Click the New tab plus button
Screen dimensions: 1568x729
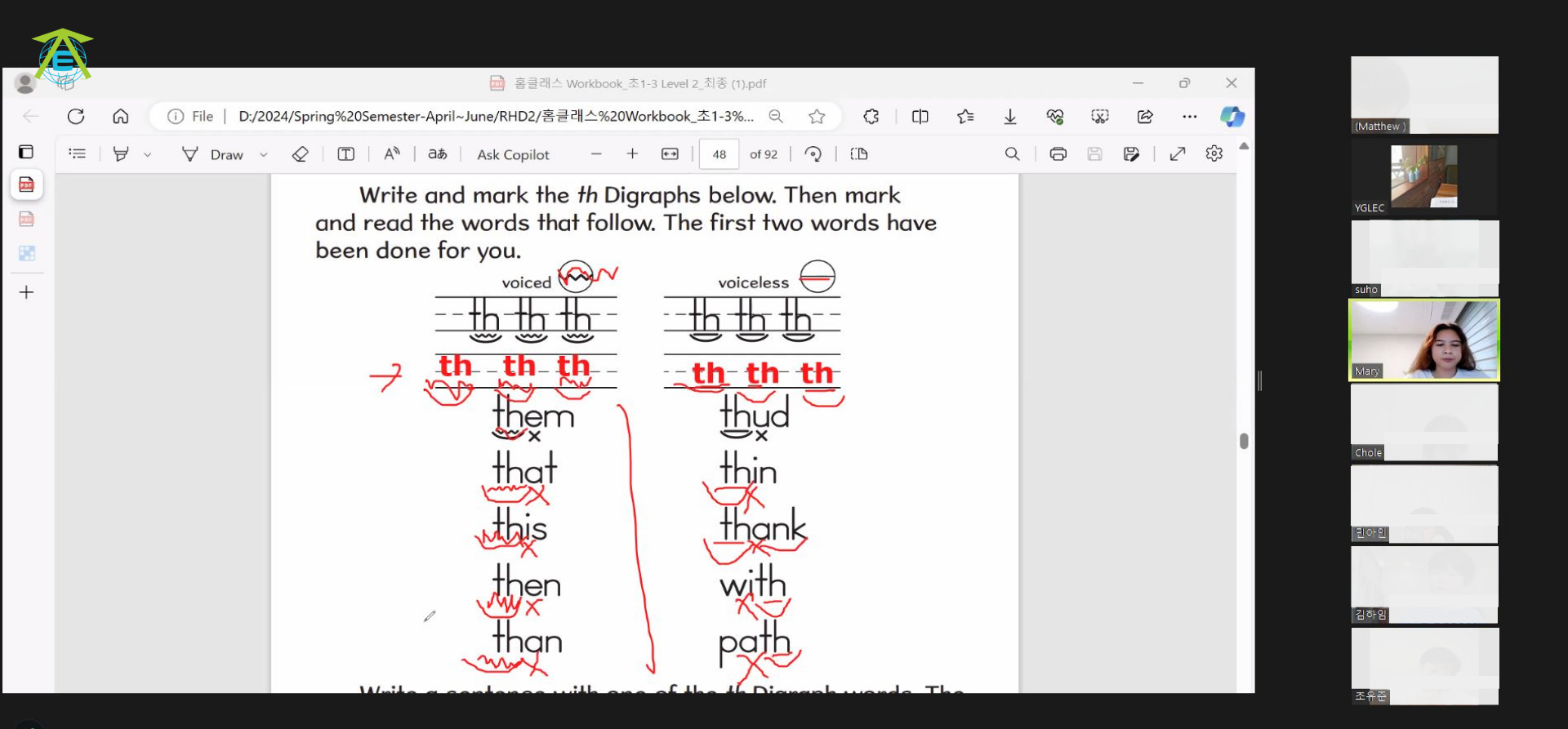(x=26, y=292)
